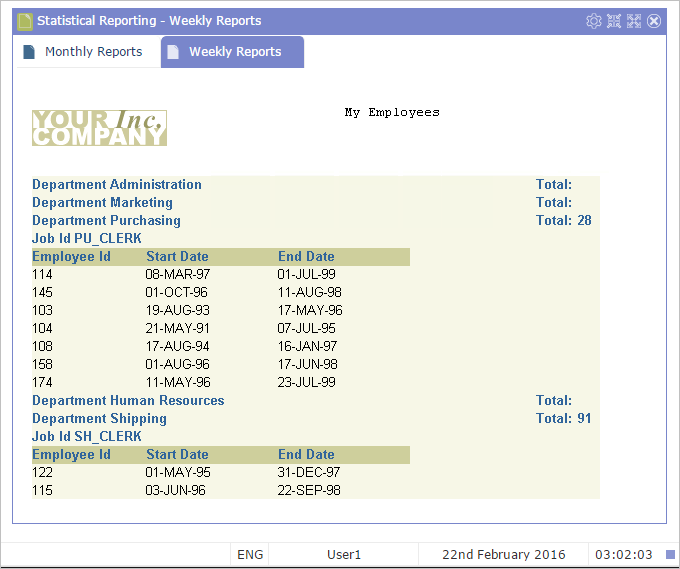
Task: Click end date 07-JUL-95
Action: [x=307, y=328]
